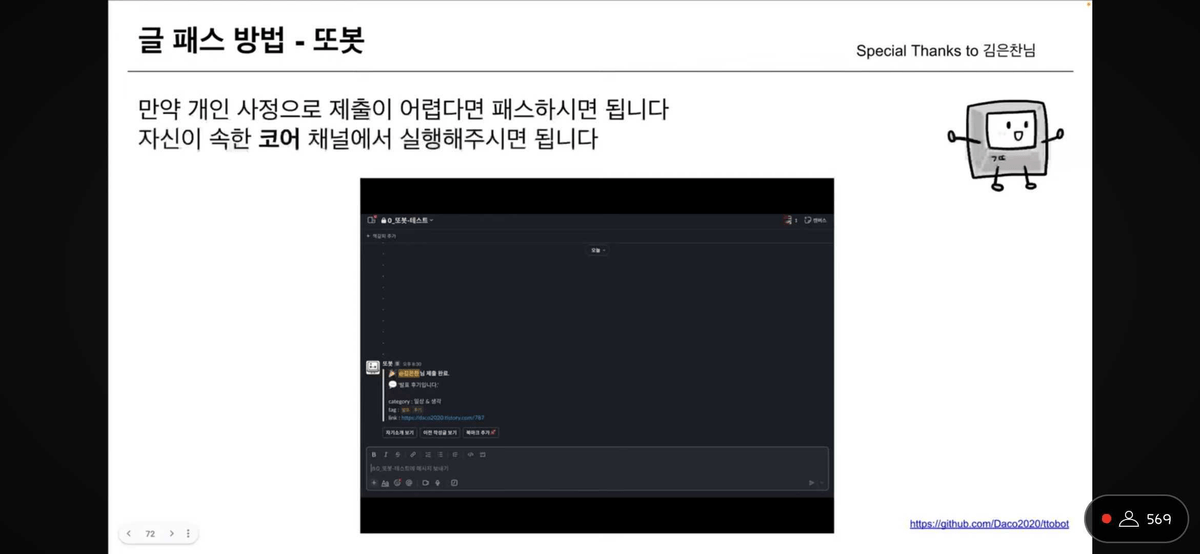
Task: Open the 오늘 date dropdown
Action: click(596, 250)
